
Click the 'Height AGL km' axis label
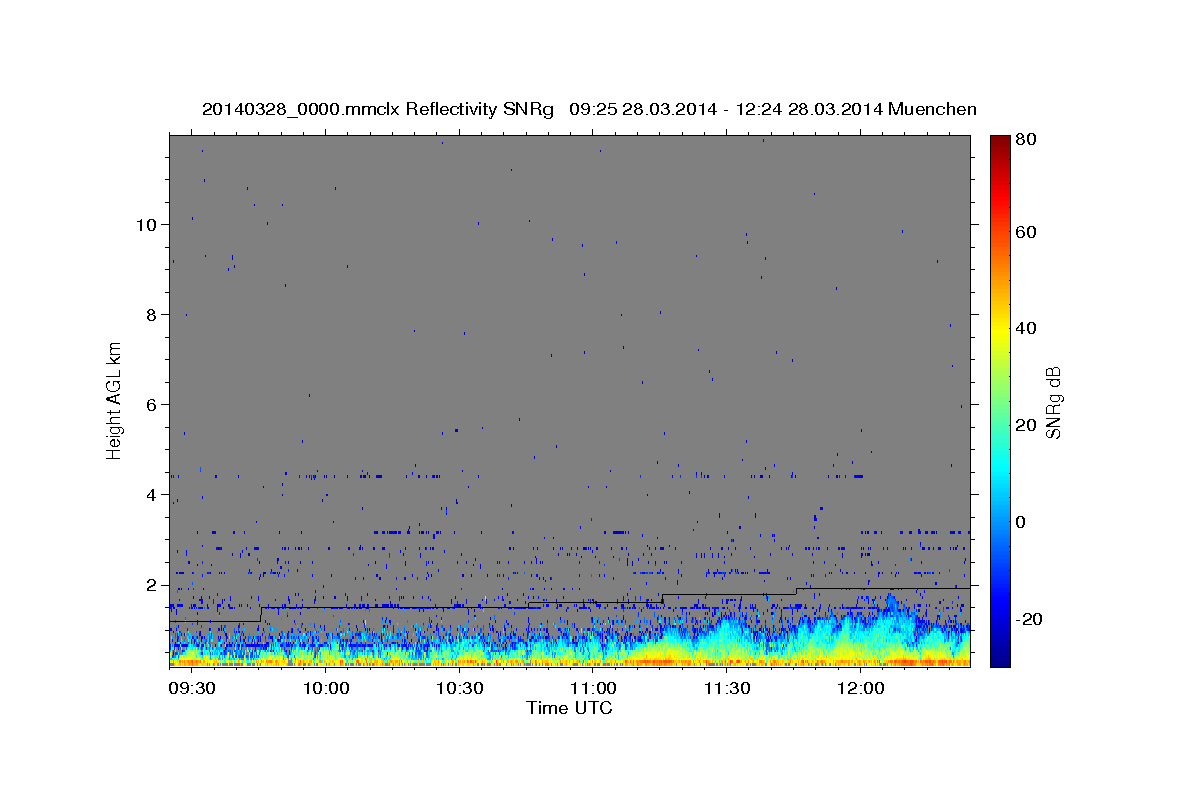coord(115,399)
